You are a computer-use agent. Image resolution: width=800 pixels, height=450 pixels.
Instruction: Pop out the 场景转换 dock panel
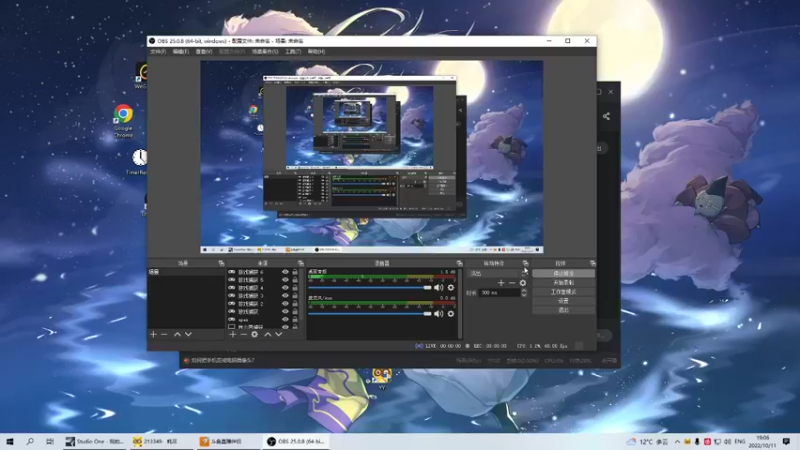pyautogui.click(x=526, y=263)
